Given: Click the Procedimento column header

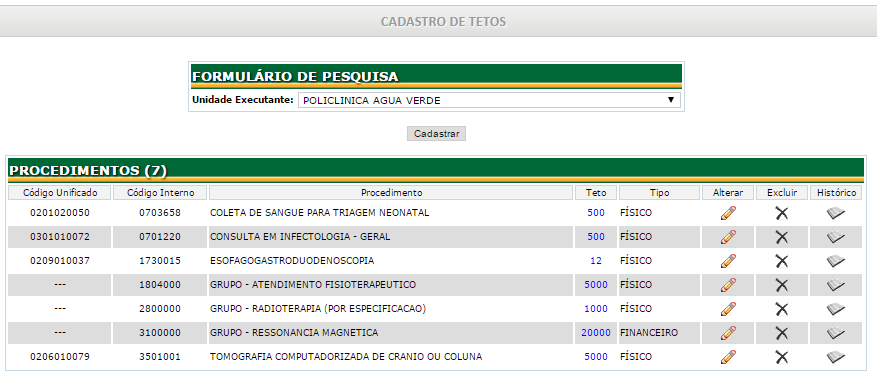Looking at the screenshot, I should coord(391,193).
